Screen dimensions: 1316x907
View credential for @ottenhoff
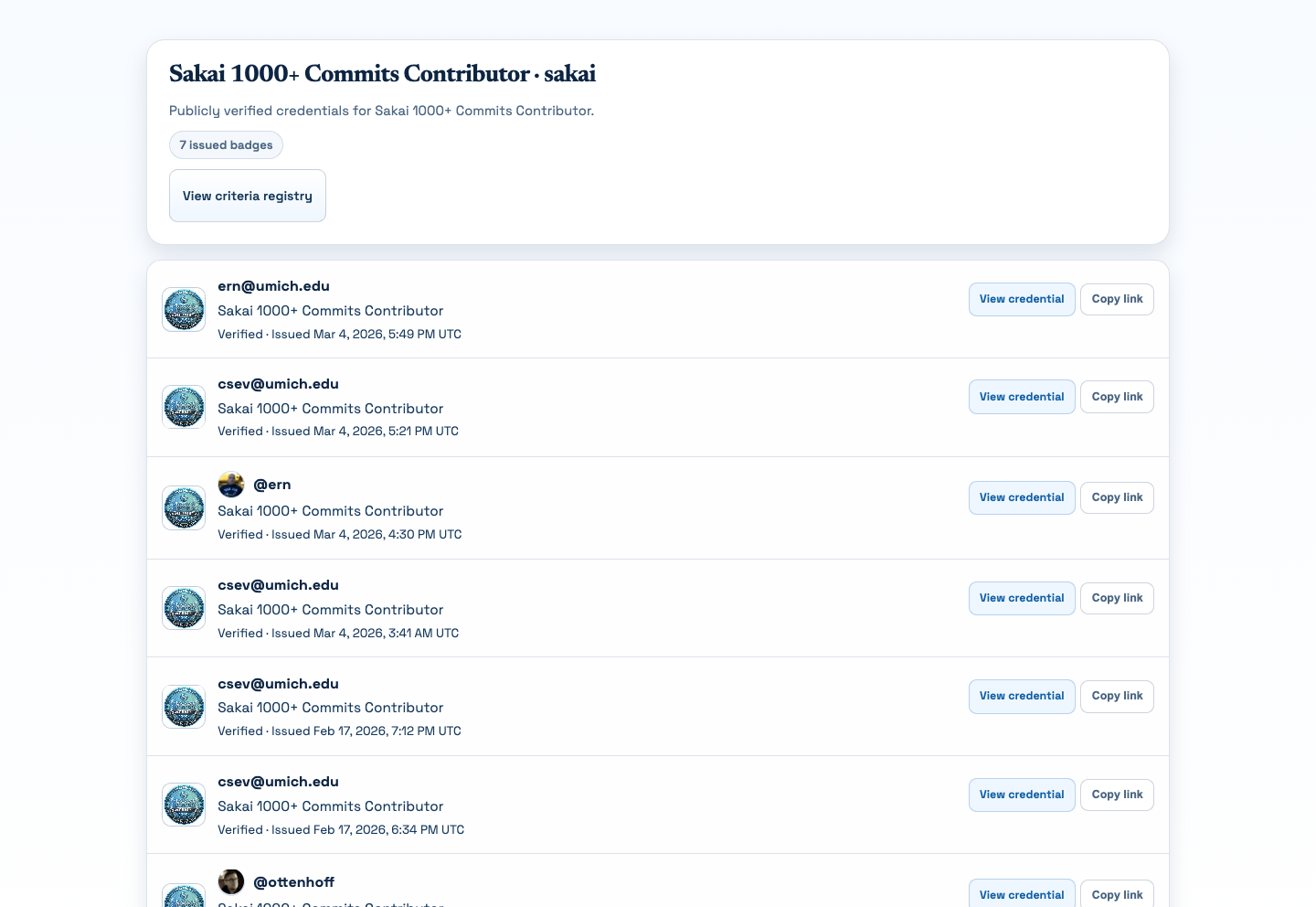tap(1022, 894)
